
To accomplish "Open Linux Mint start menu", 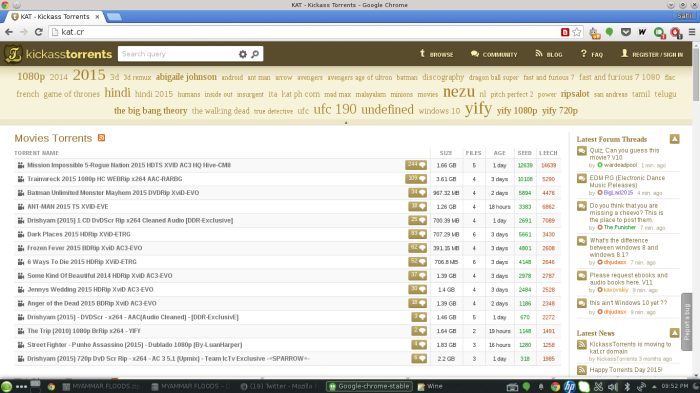I will (6, 386).
